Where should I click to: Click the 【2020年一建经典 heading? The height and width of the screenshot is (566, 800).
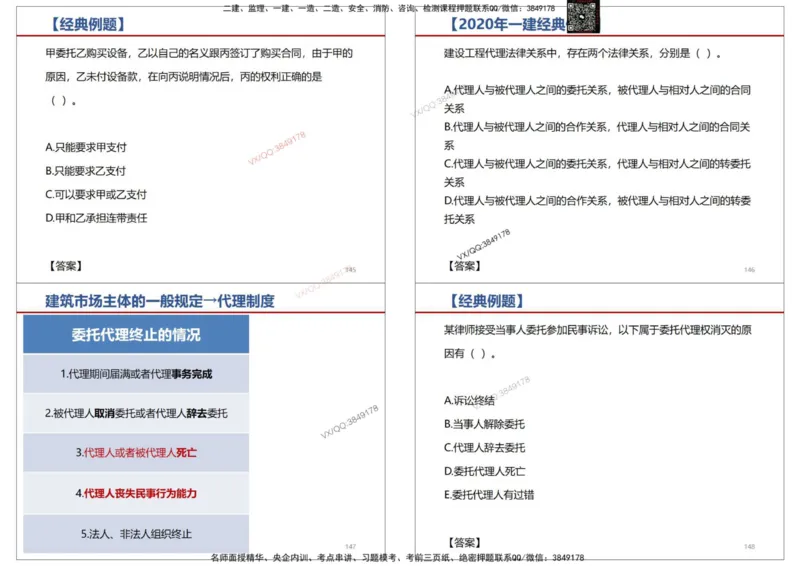pyautogui.click(x=506, y=24)
